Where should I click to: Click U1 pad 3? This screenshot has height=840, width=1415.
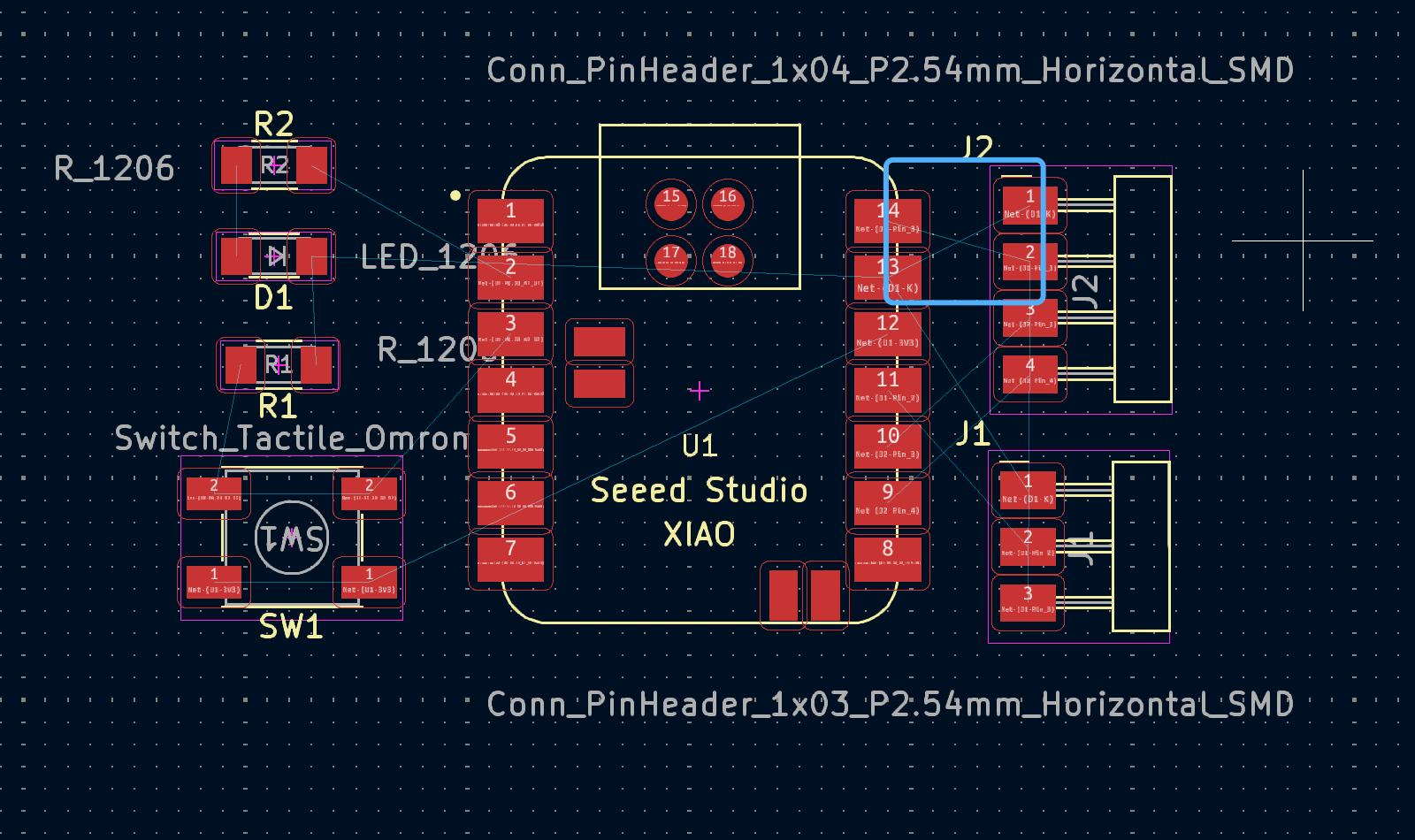pos(510,333)
